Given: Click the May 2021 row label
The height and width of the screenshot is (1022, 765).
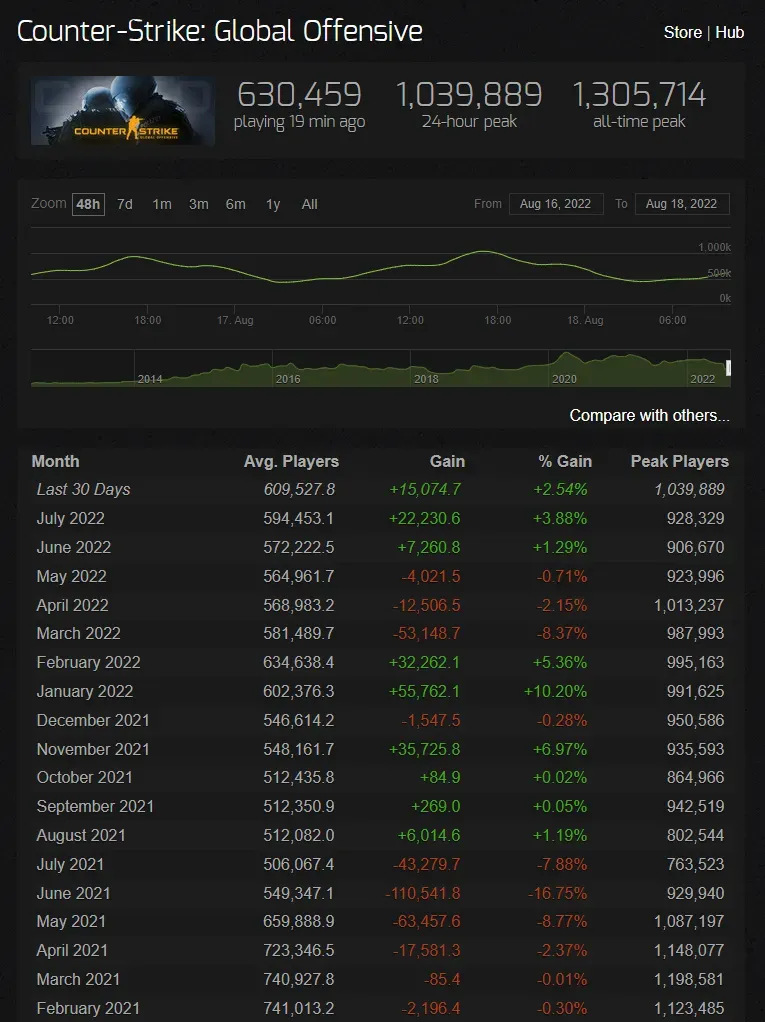Looking at the screenshot, I should pos(71,921).
